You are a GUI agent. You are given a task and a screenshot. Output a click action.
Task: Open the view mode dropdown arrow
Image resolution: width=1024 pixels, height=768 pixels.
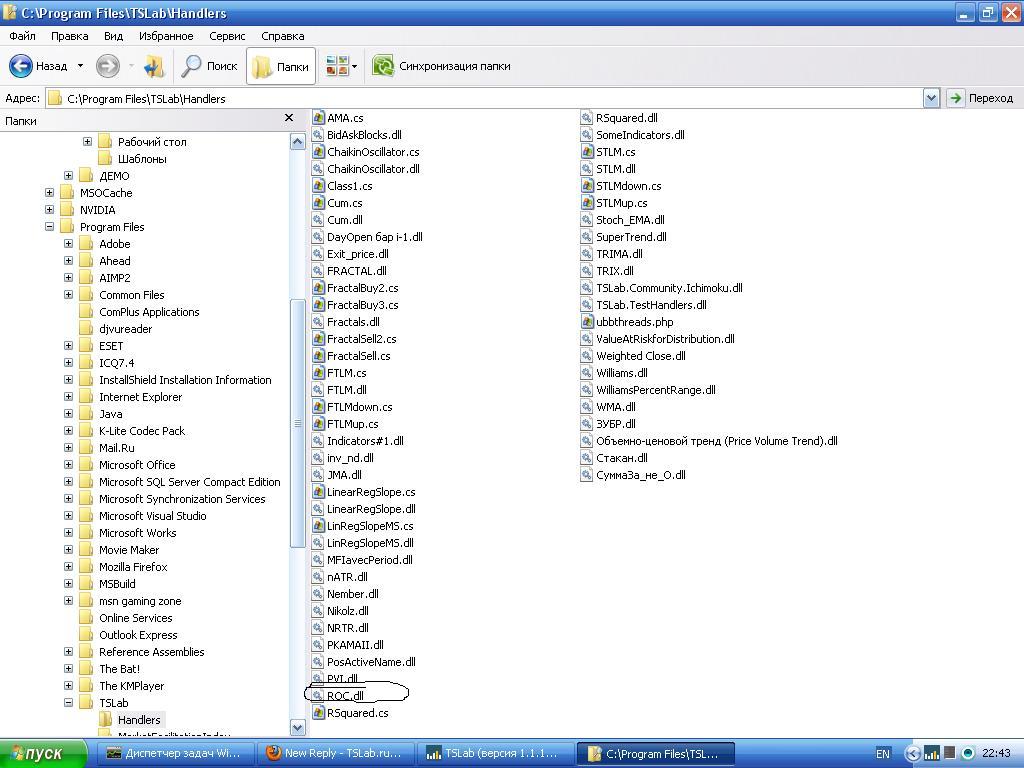(354, 67)
